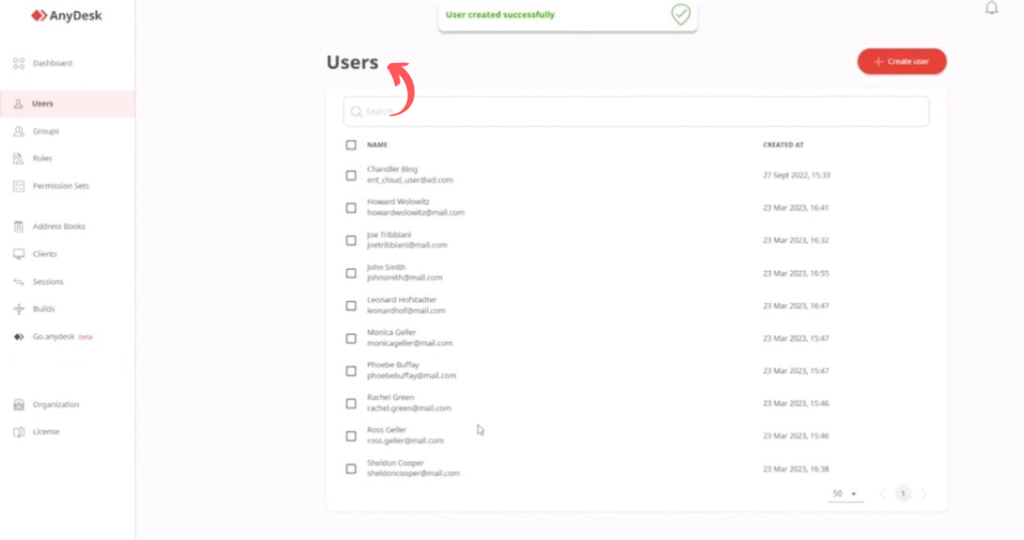This screenshot has height=540, width=1024.
Task: Check the Leonard Hofstadter row checkbox
Action: coord(351,306)
